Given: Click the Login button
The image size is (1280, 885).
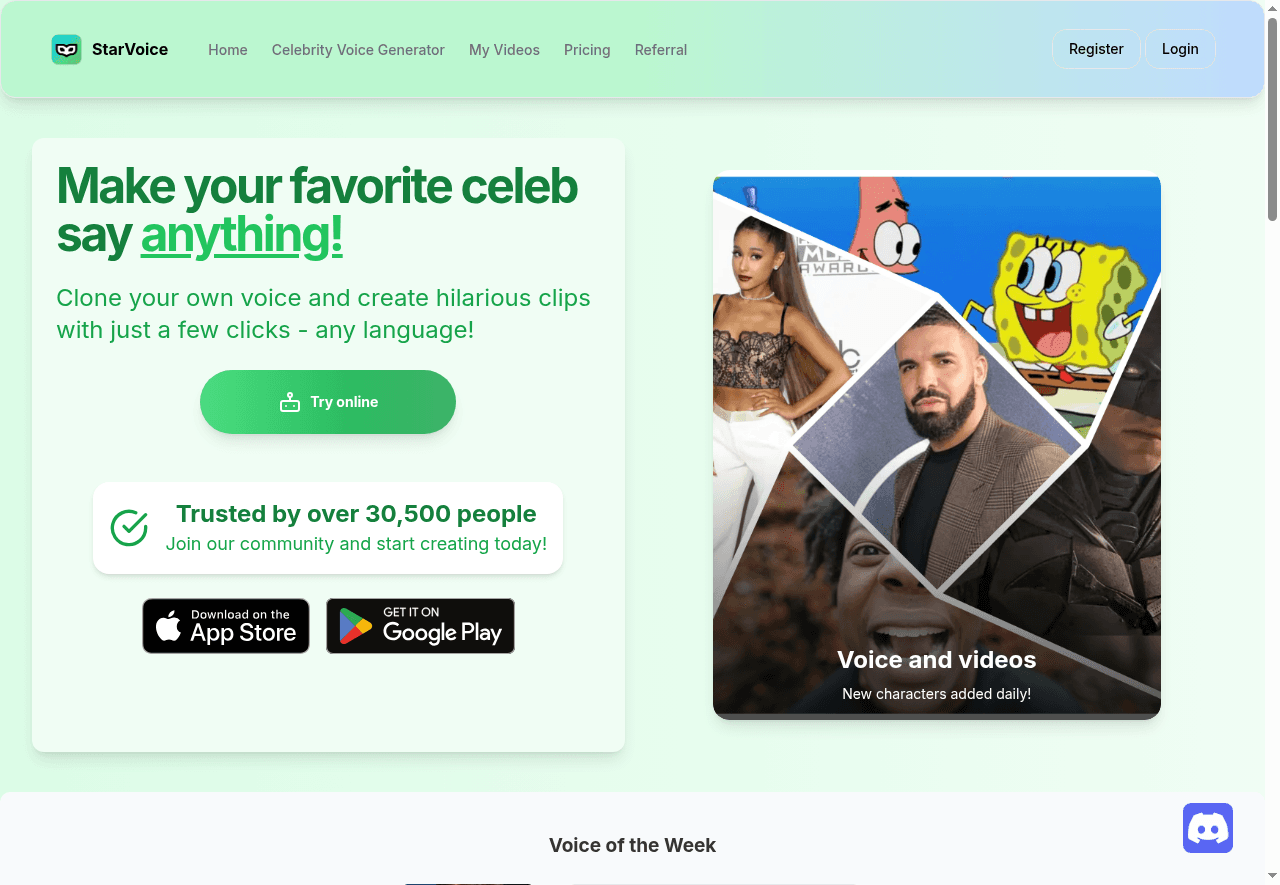Looking at the screenshot, I should (x=1180, y=49).
